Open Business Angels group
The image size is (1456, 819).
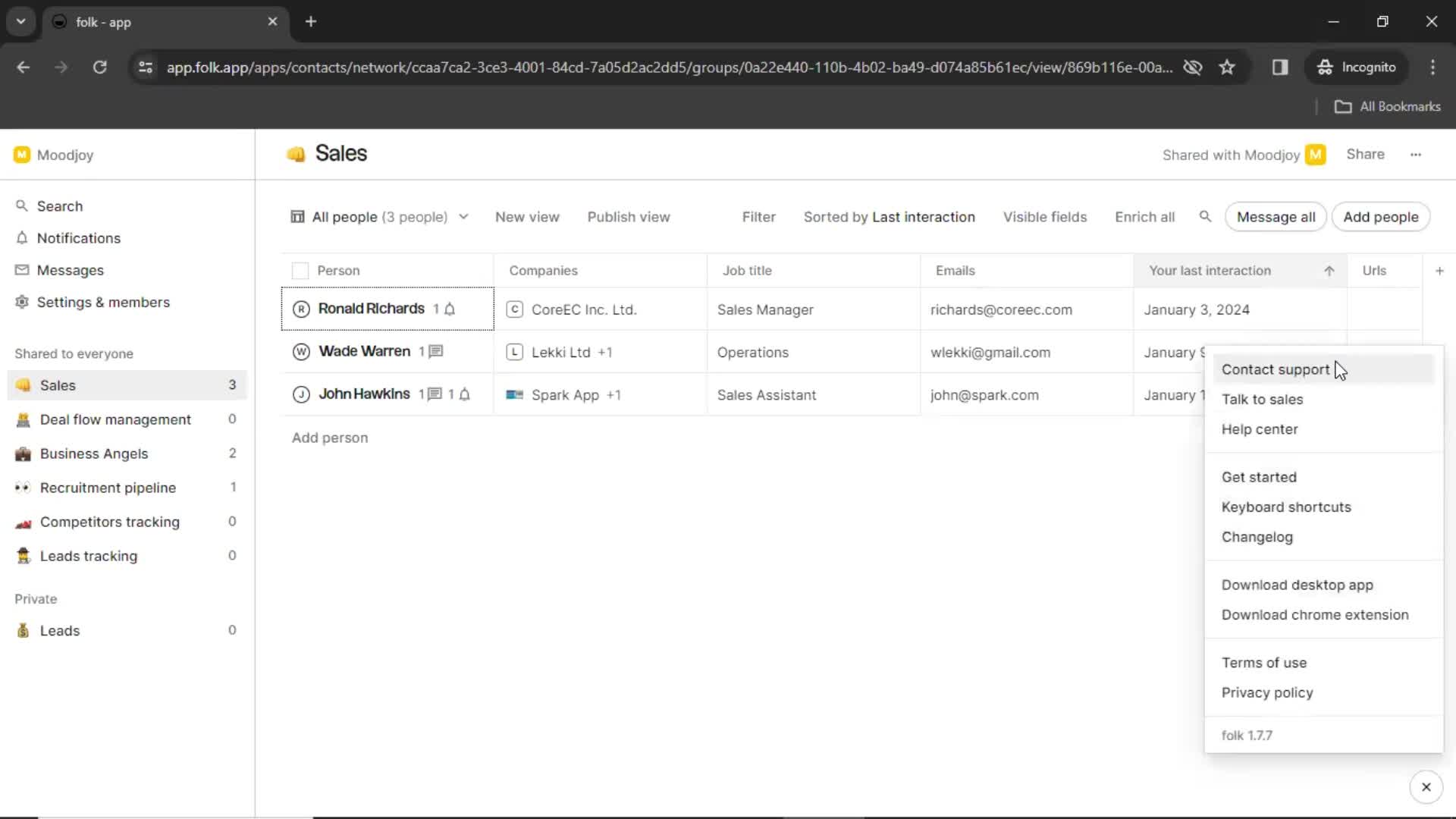pyautogui.click(x=127, y=453)
